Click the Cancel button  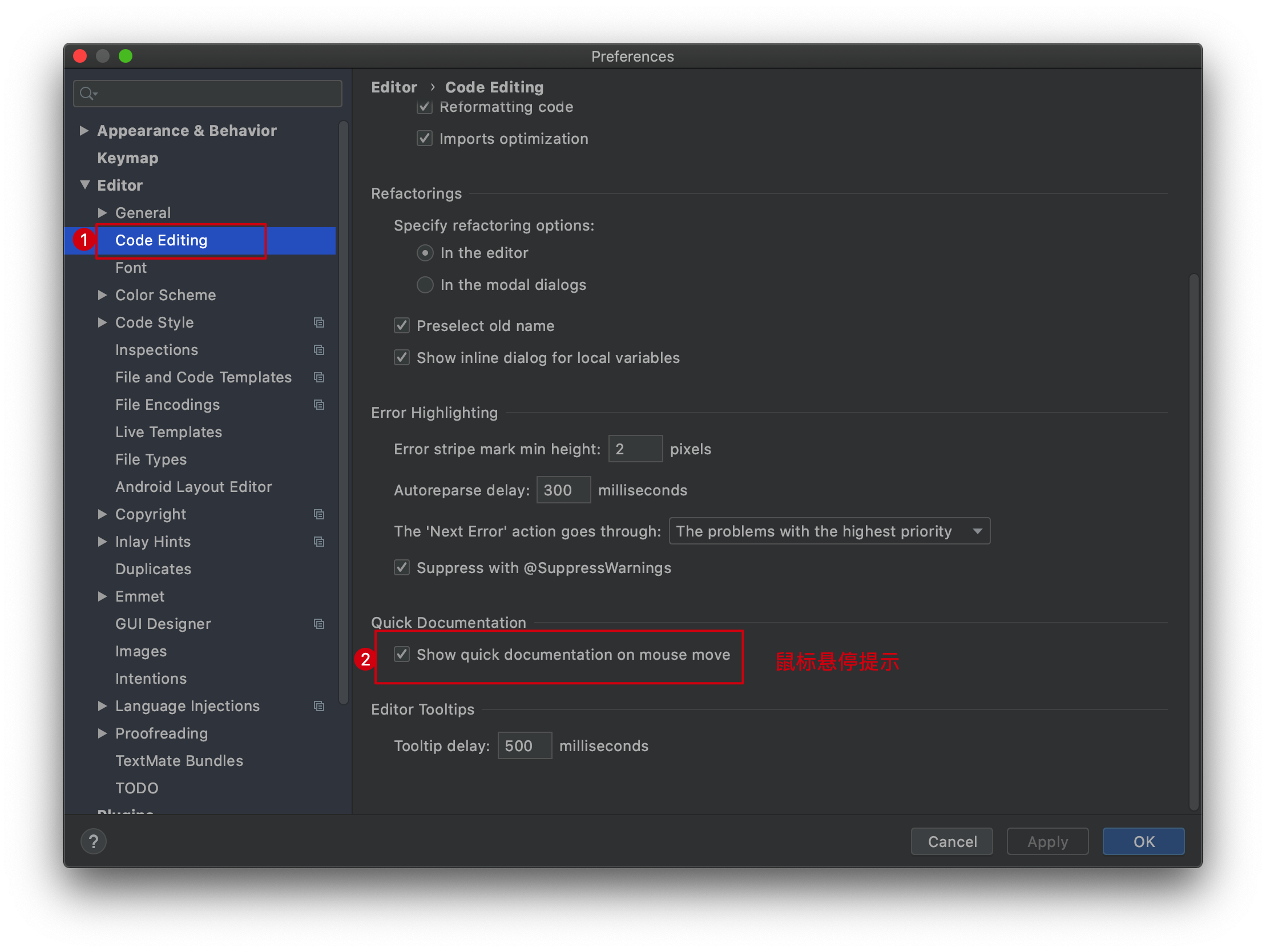coord(952,842)
